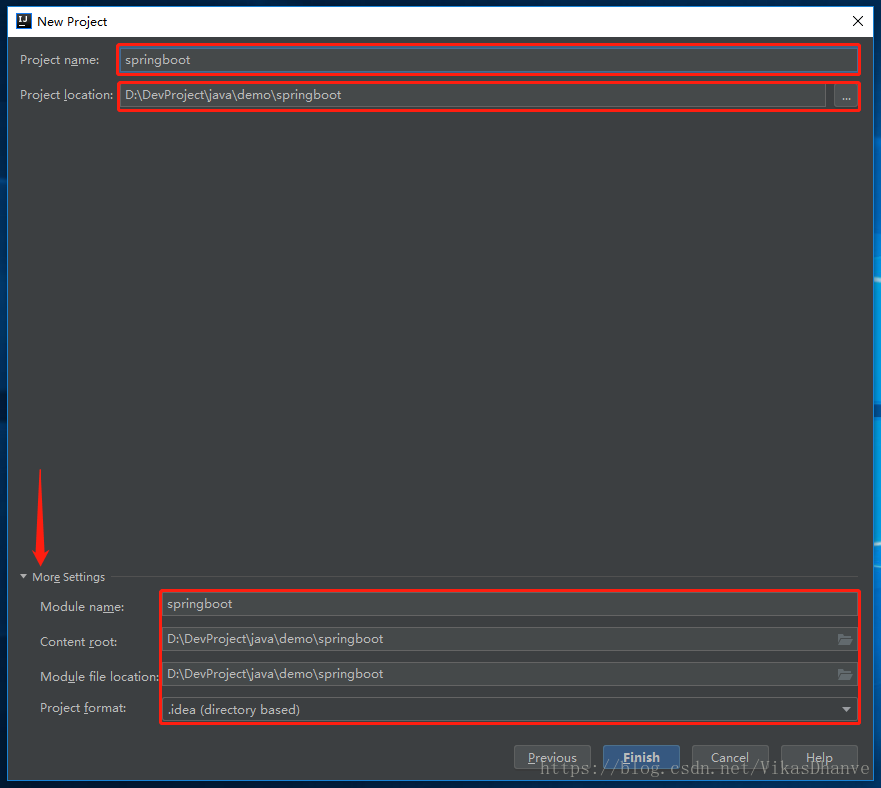Screen dimensions: 881x788
Task: Click the 'Project format:' label
Action: [x=83, y=708]
